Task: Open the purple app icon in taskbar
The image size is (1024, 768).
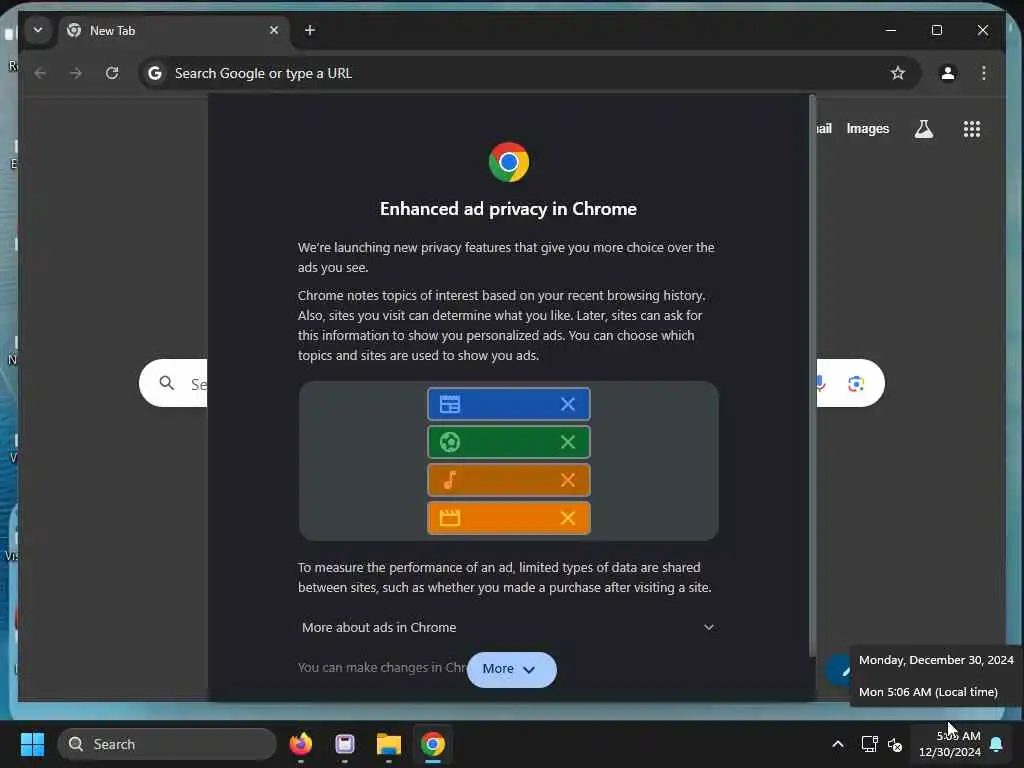Action: (345, 744)
